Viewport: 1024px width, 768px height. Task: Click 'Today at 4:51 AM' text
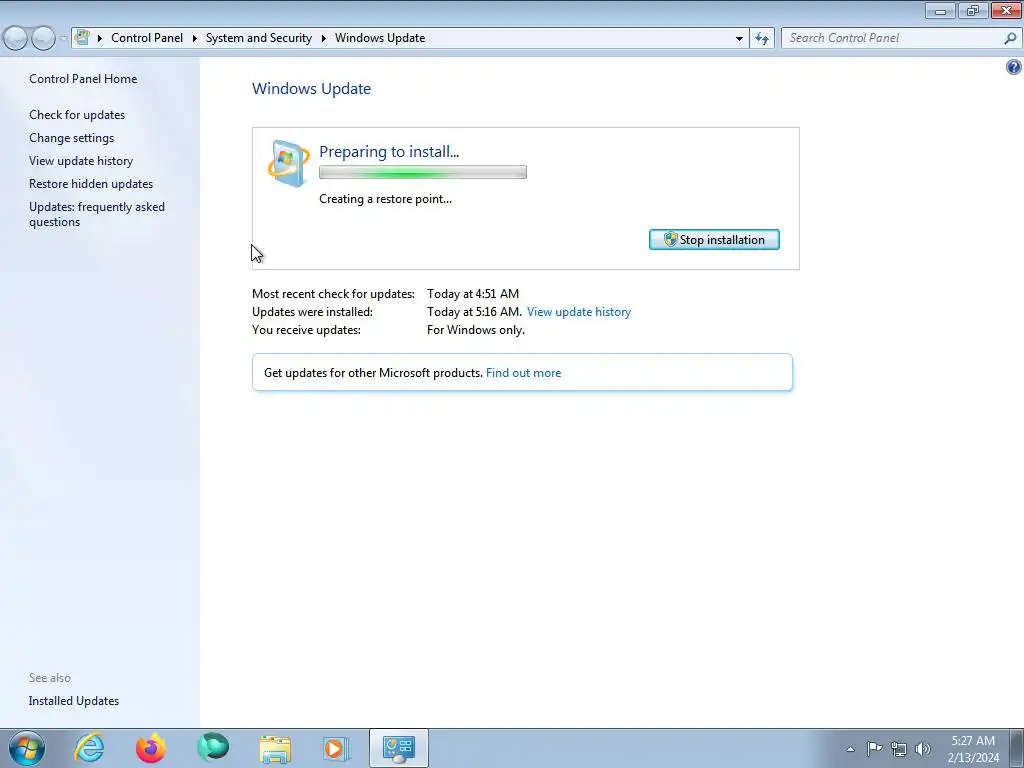[473, 294]
